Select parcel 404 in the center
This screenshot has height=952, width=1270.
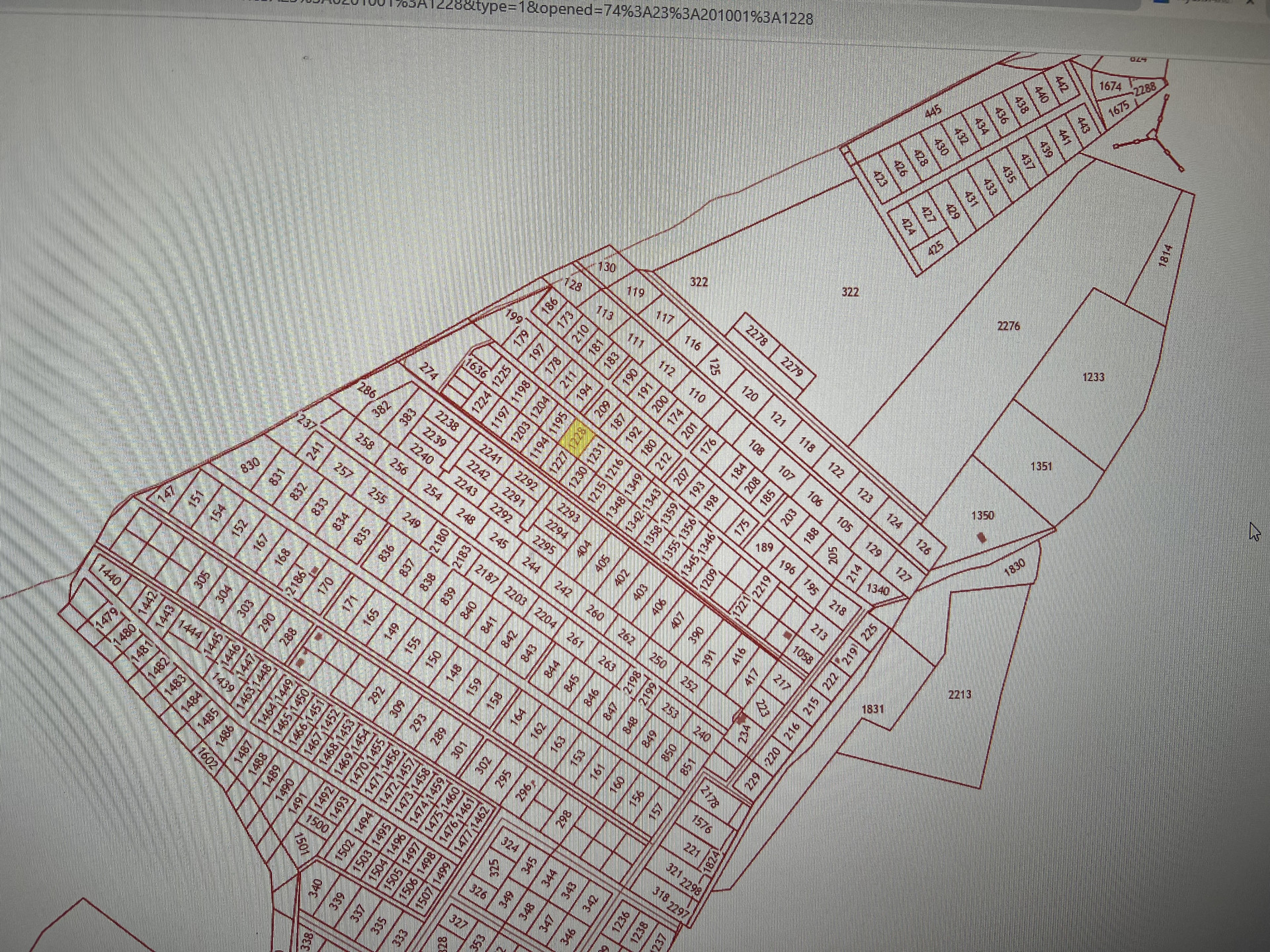tap(583, 549)
